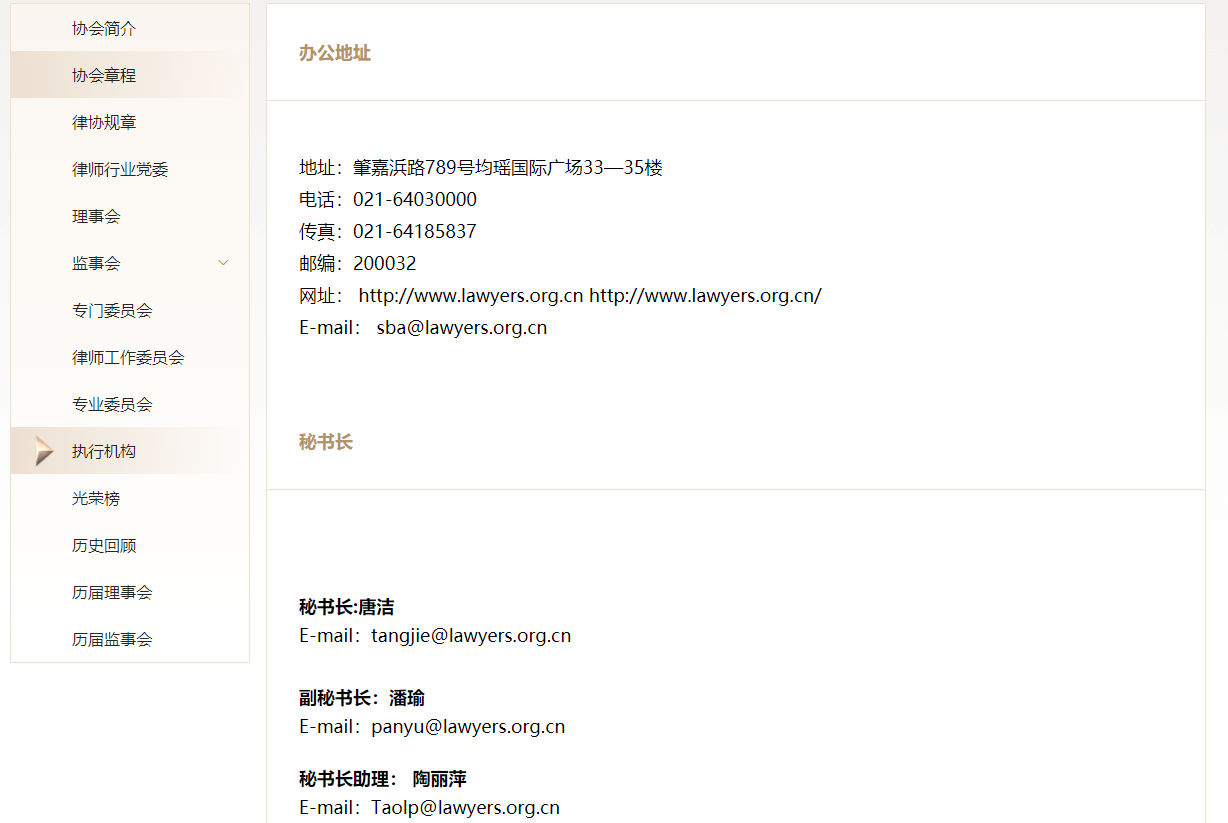1228x823 pixels.
Task: Click the sba@lawyers.org.cn email address
Action: [460, 327]
